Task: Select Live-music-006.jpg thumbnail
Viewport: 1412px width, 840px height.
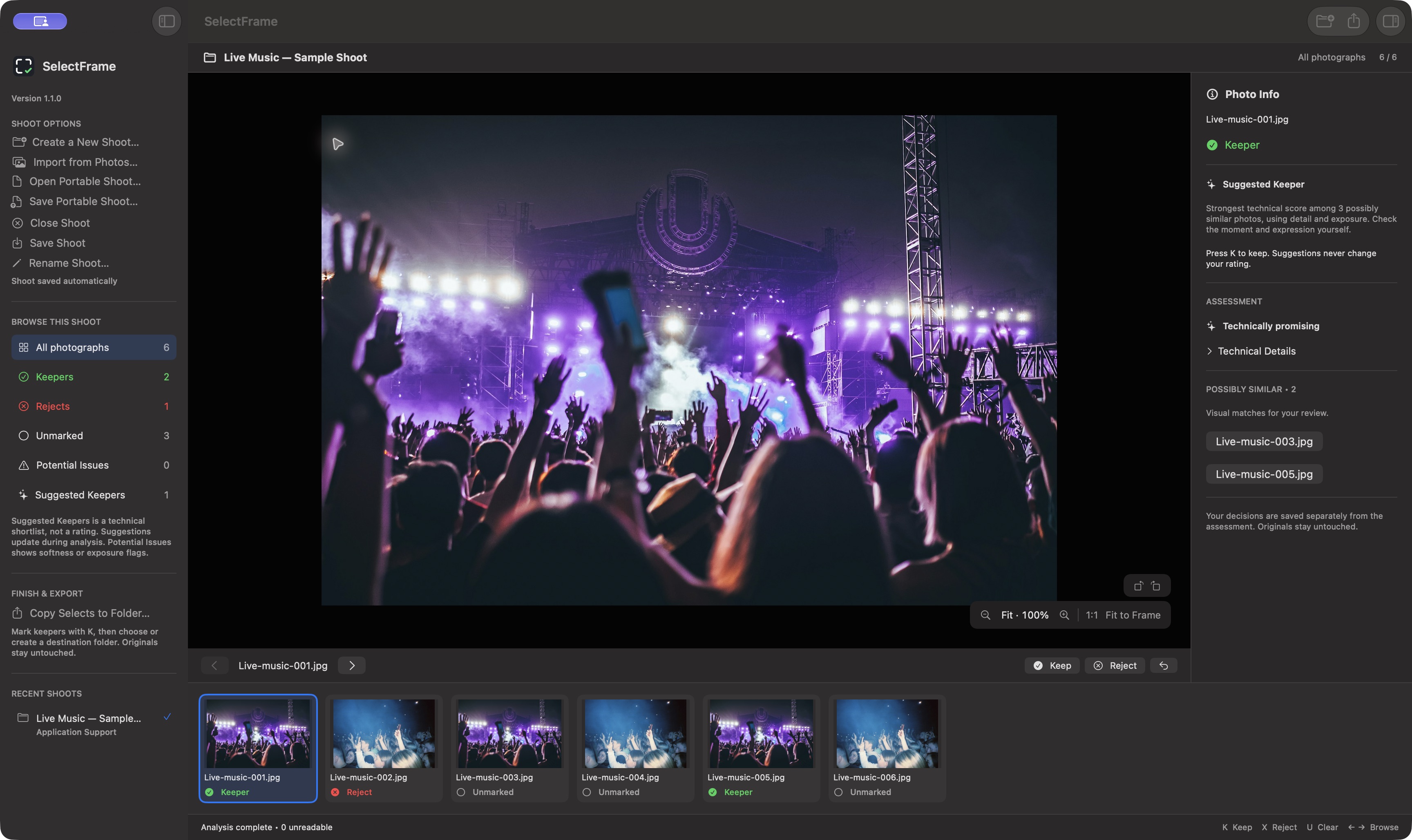Action: (887, 748)
